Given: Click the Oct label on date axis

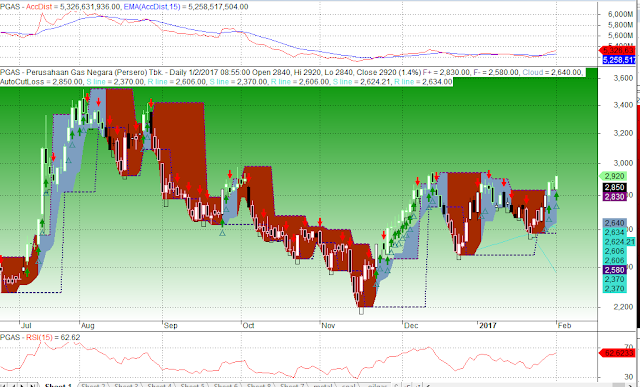Looking at the screenshot, I should click(x=248, y=325).
